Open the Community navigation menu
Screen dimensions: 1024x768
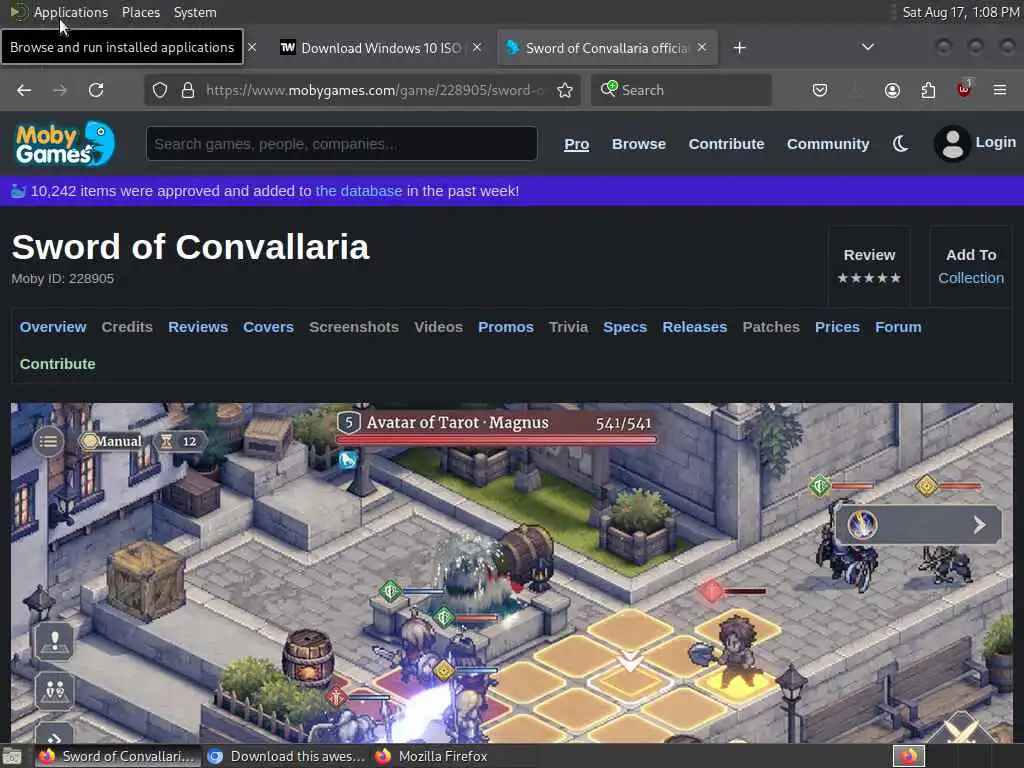(828, 144)
